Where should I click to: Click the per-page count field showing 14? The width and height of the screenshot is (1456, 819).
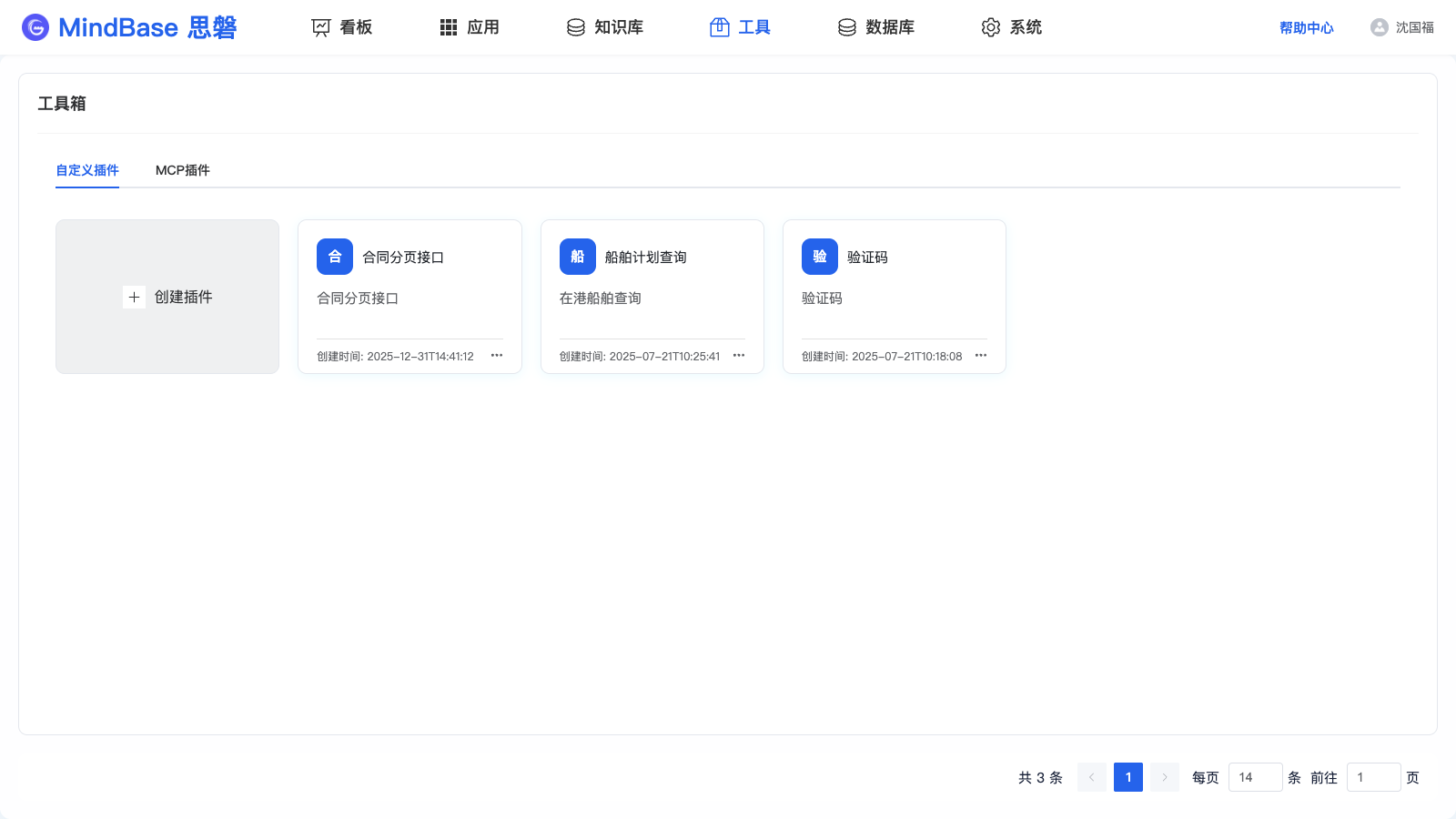(x=1256, y=777)
